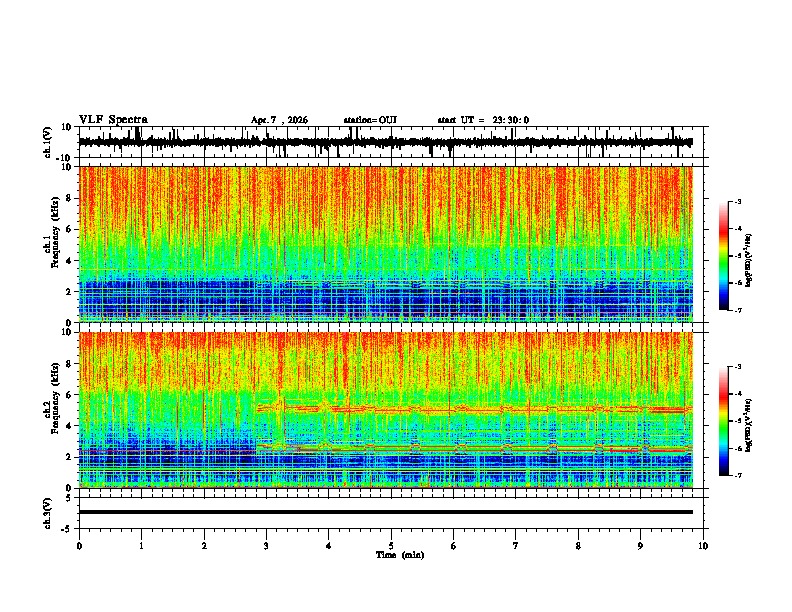Click the "5" tick on ch.3(V) axis
Image resolution: width=792 pixels, height=612 pixels.
pyautogui.click(x=69, y=498)
